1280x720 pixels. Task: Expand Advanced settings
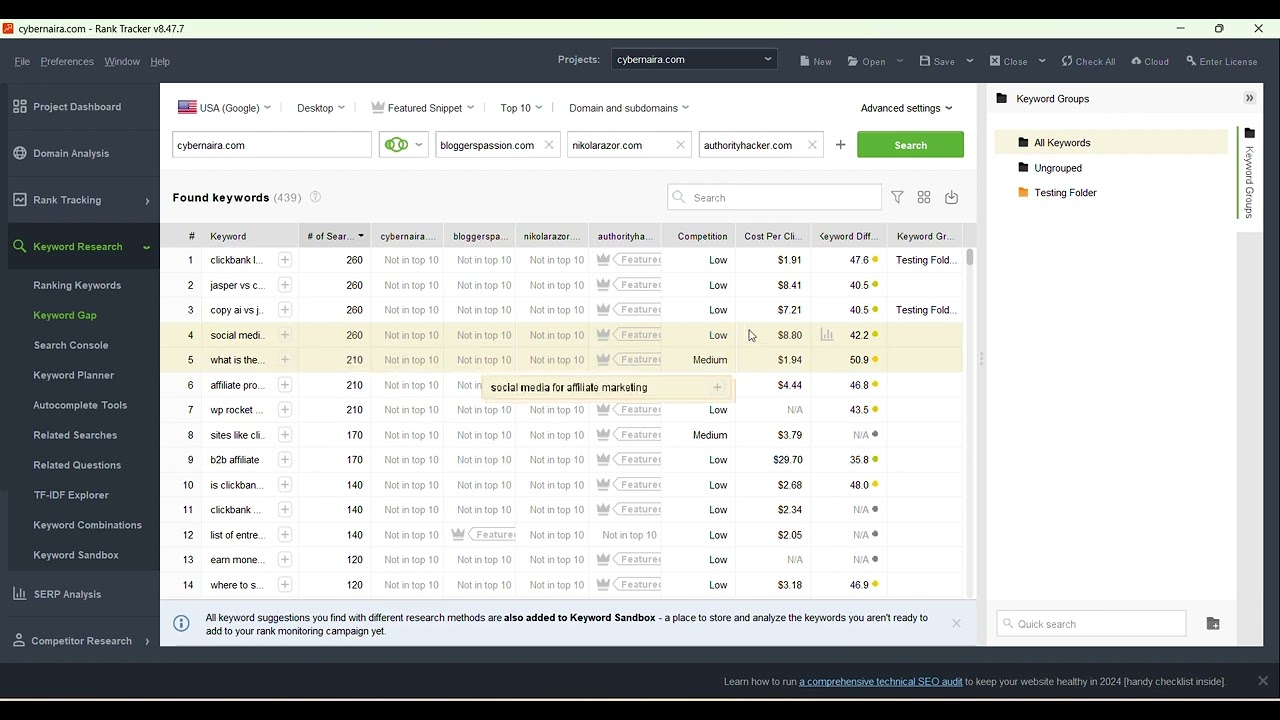(906, 108)
